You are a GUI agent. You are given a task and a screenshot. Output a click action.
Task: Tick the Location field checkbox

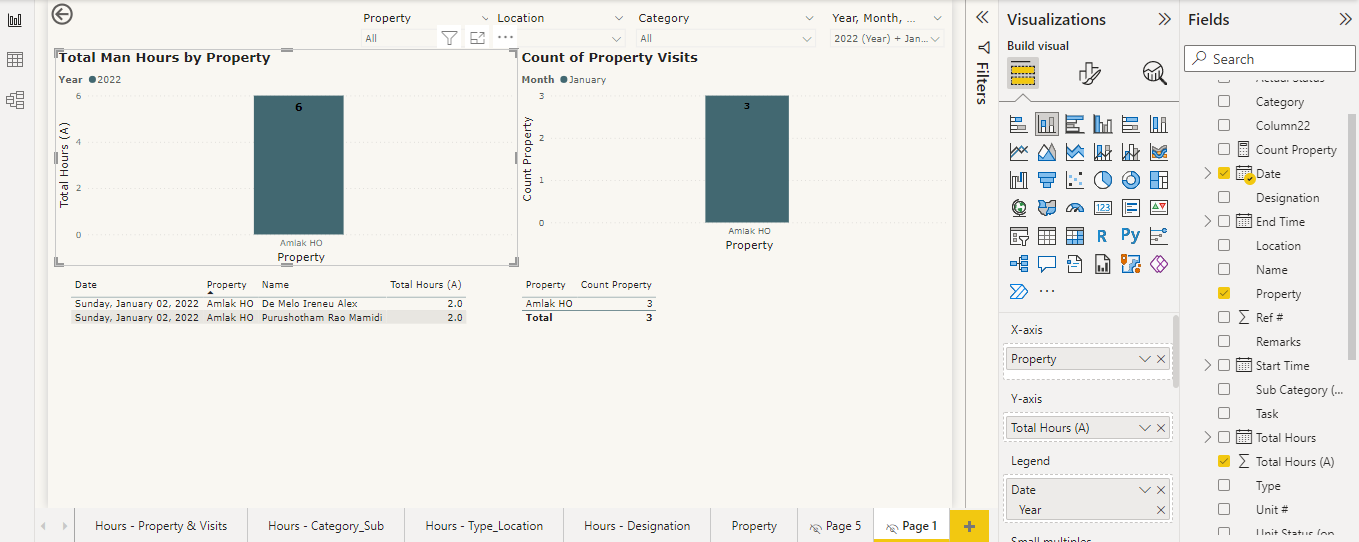(1224, 245)
